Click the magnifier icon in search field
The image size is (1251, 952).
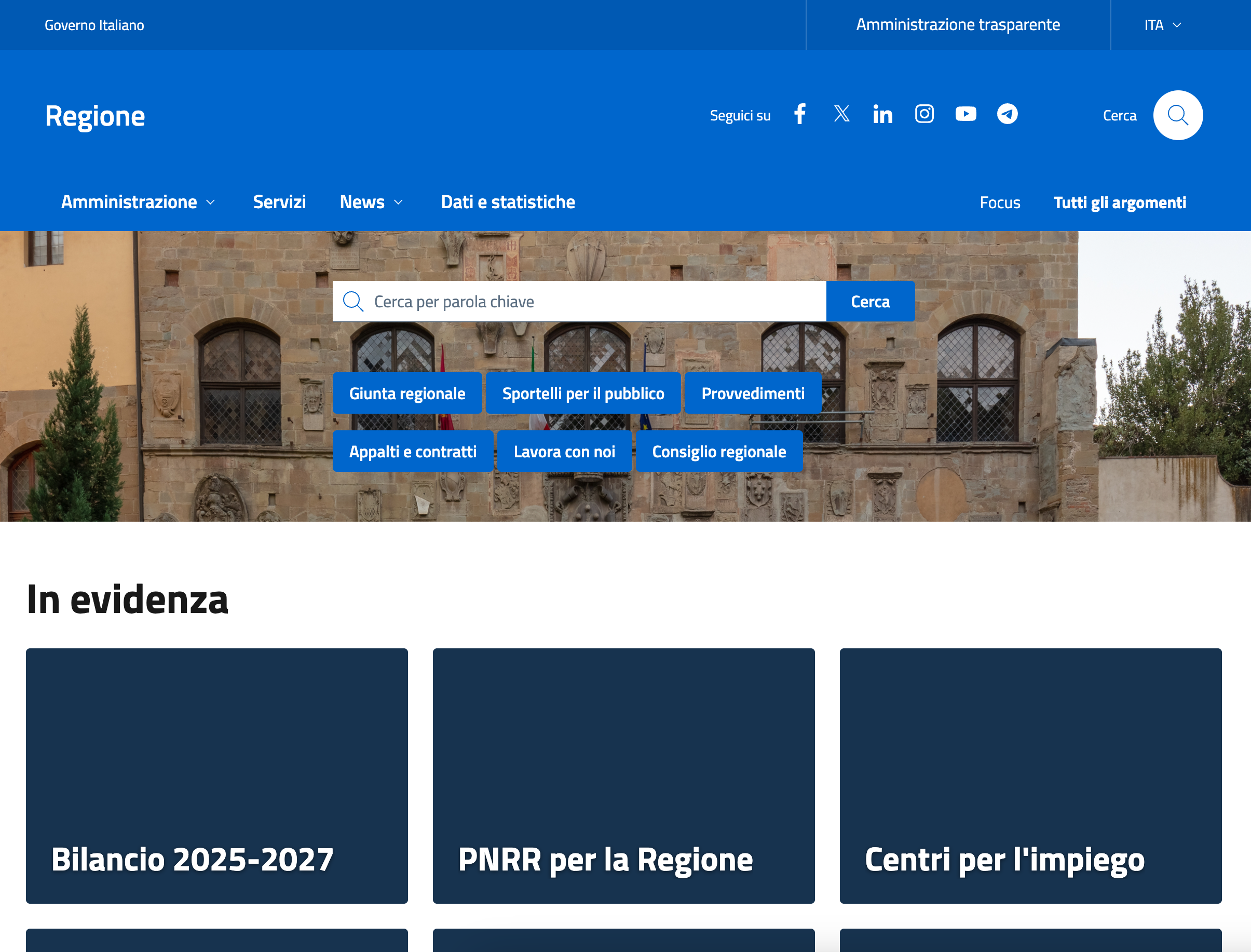coord(353,302)
